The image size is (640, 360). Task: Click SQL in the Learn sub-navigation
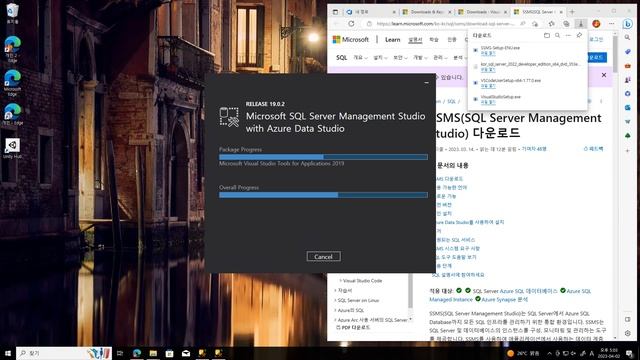(x=342, y=58)
